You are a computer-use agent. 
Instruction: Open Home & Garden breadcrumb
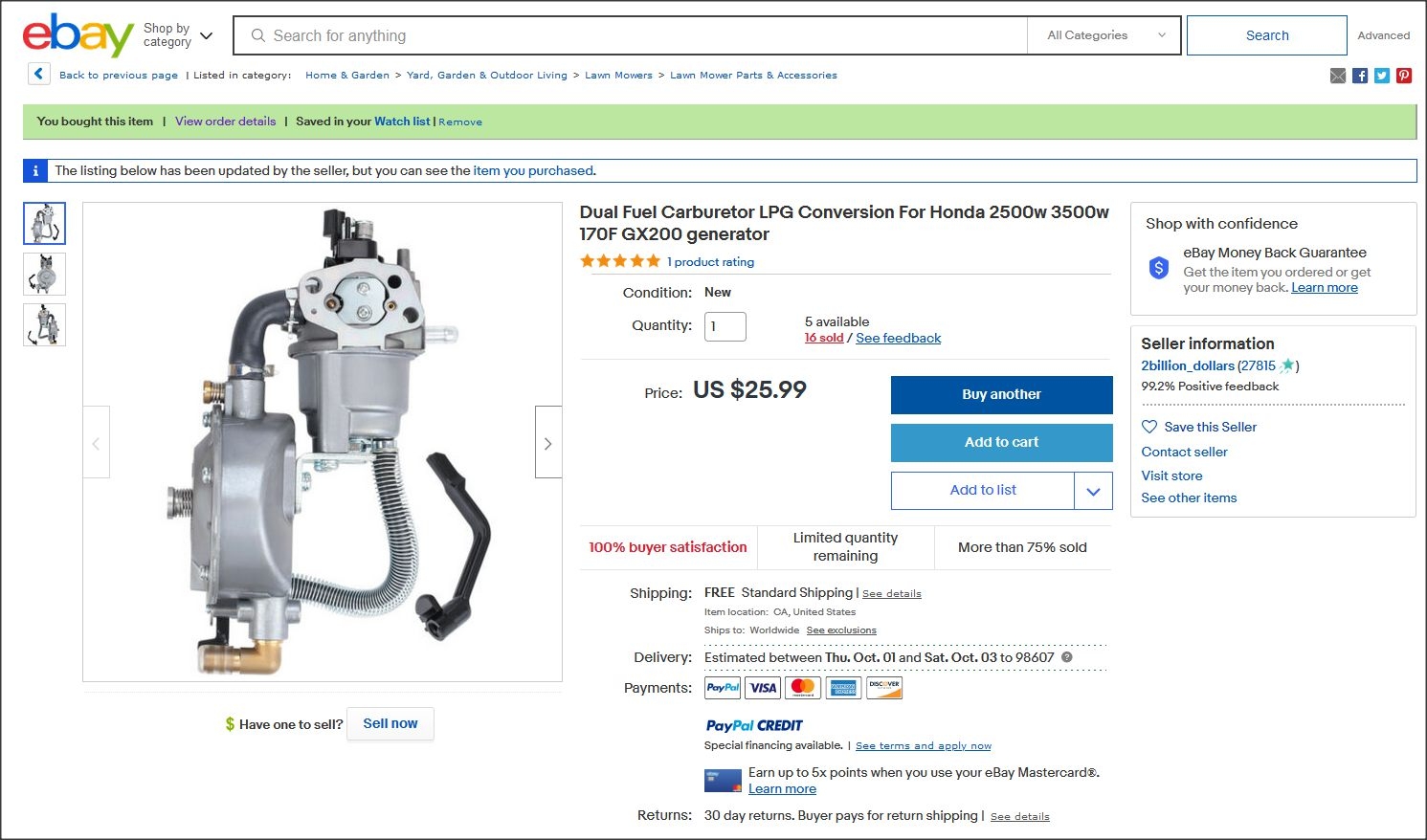[x=347, y=76]
